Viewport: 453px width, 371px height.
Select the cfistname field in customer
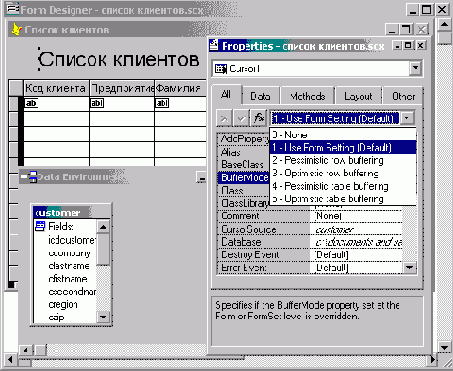click(x=68, y=279)
